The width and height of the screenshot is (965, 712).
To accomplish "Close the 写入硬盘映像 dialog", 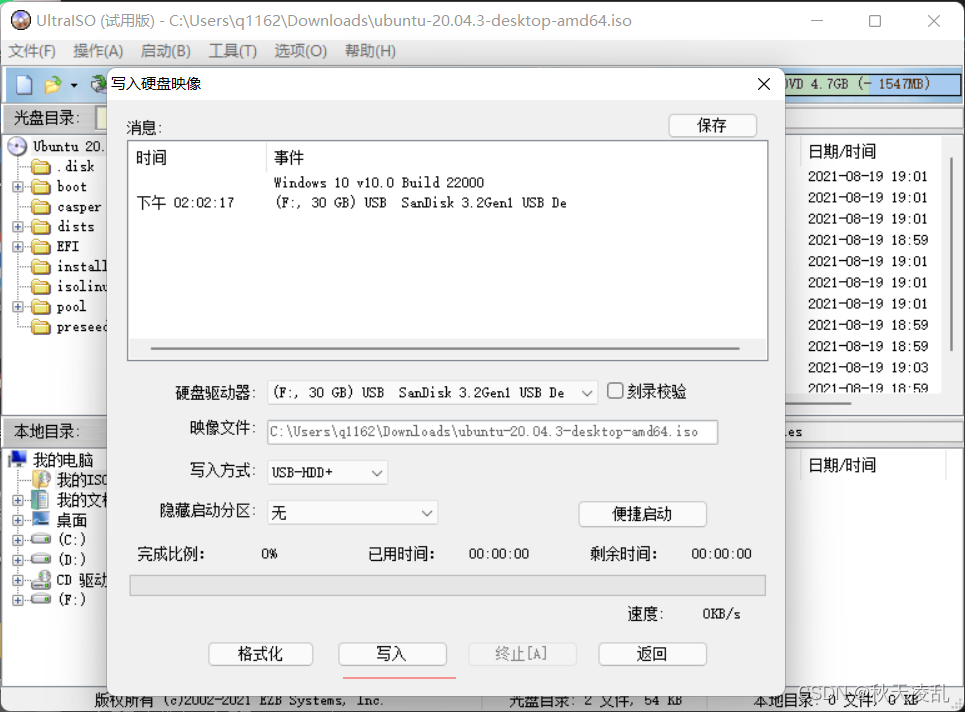I will [x=764, y=84].
